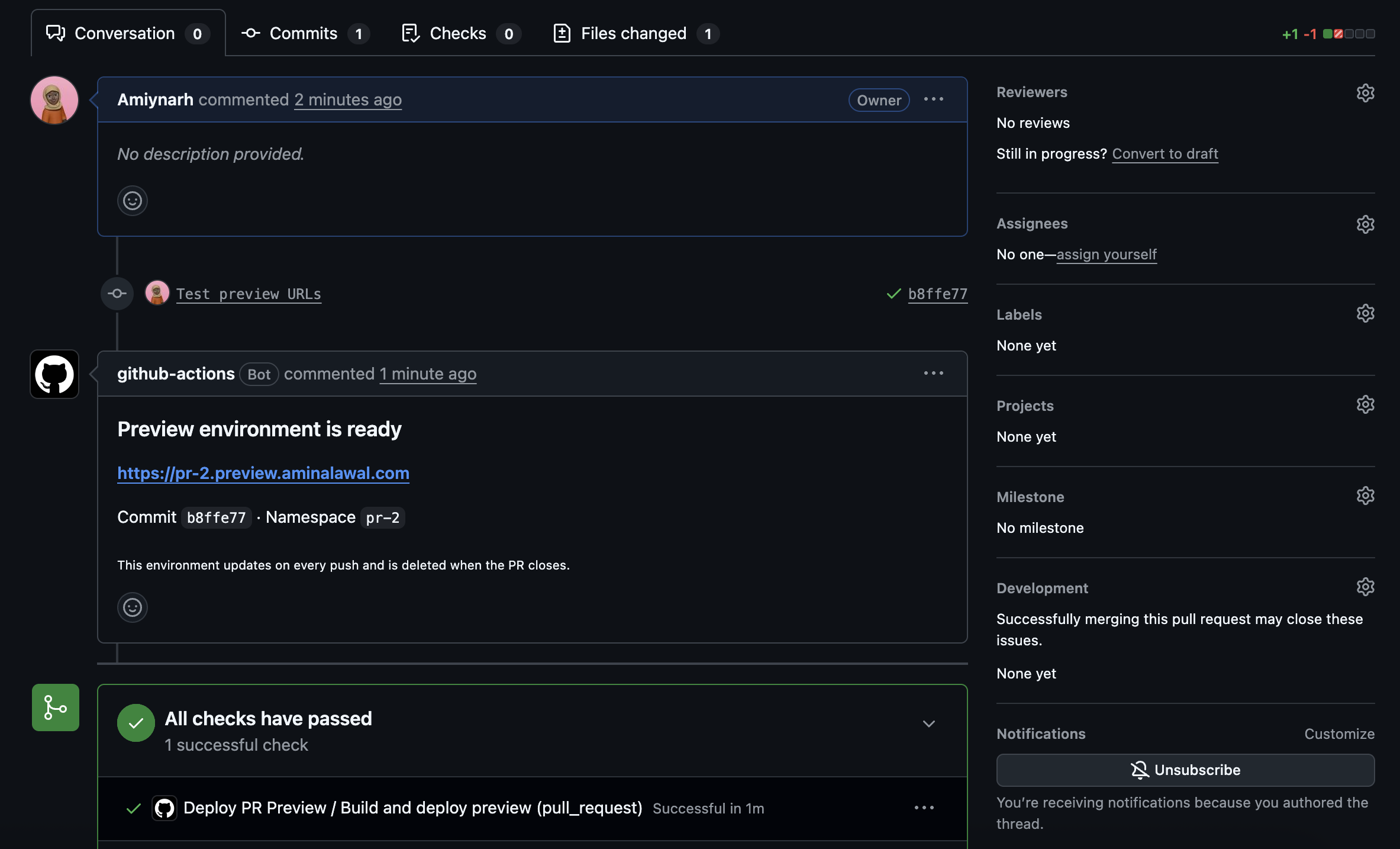Click Customize notifications
The height and width of the screenshot is (849, 1400).
coord(1339,734)
